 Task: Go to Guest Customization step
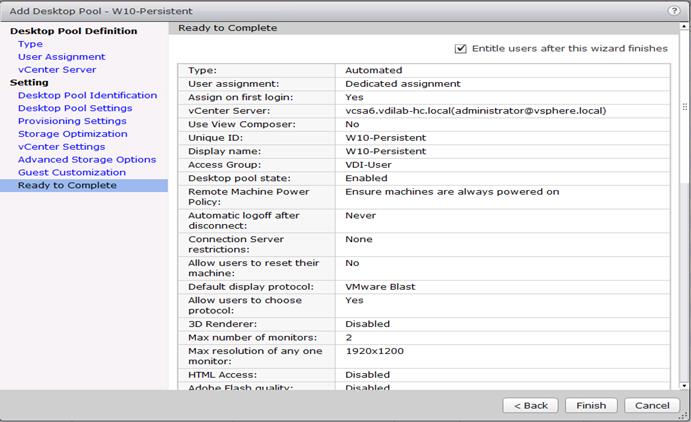click(72, 172)
